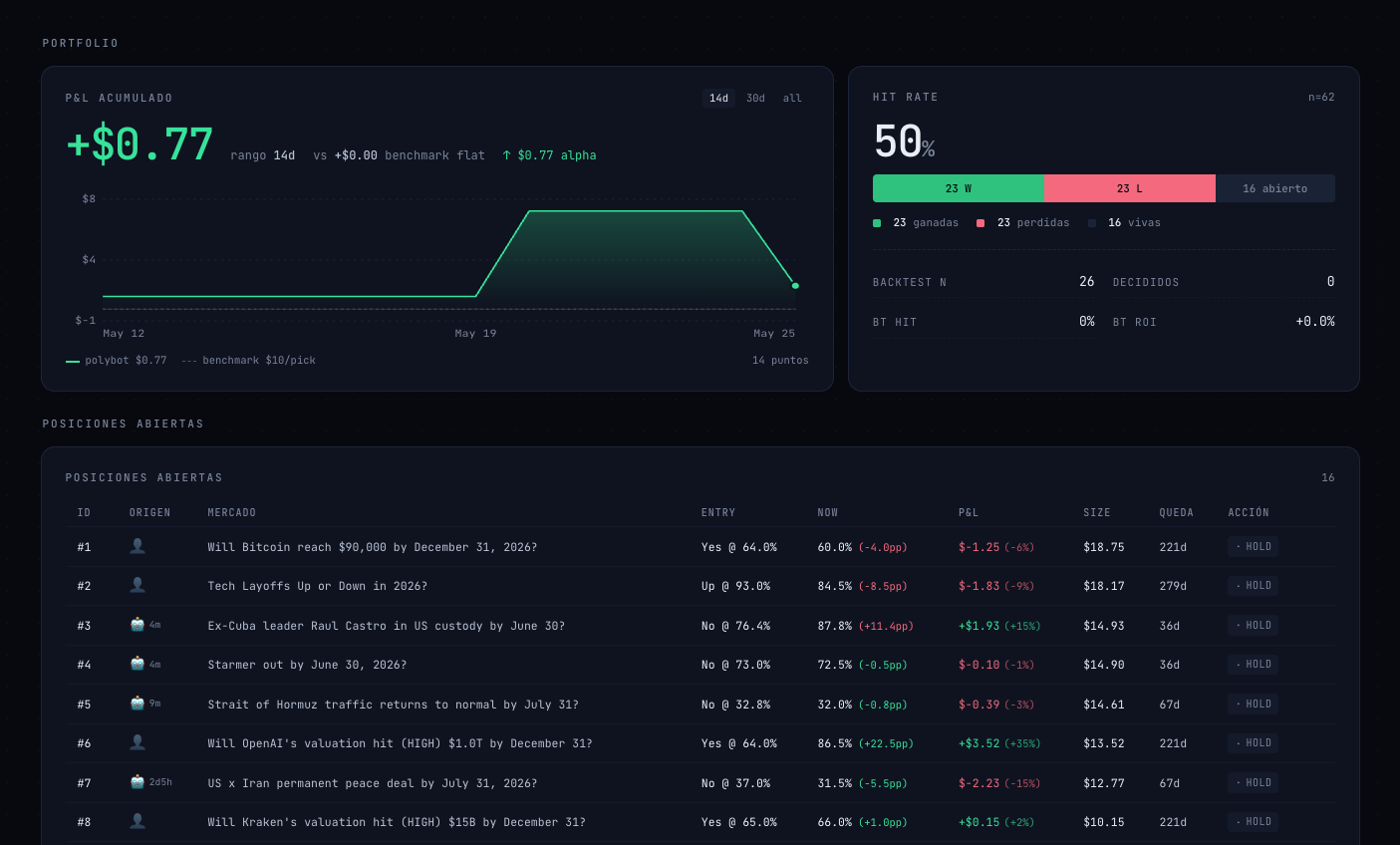Click the red 23 L bar segment
The image size is (1400, 845).
tap(1130, 188)
